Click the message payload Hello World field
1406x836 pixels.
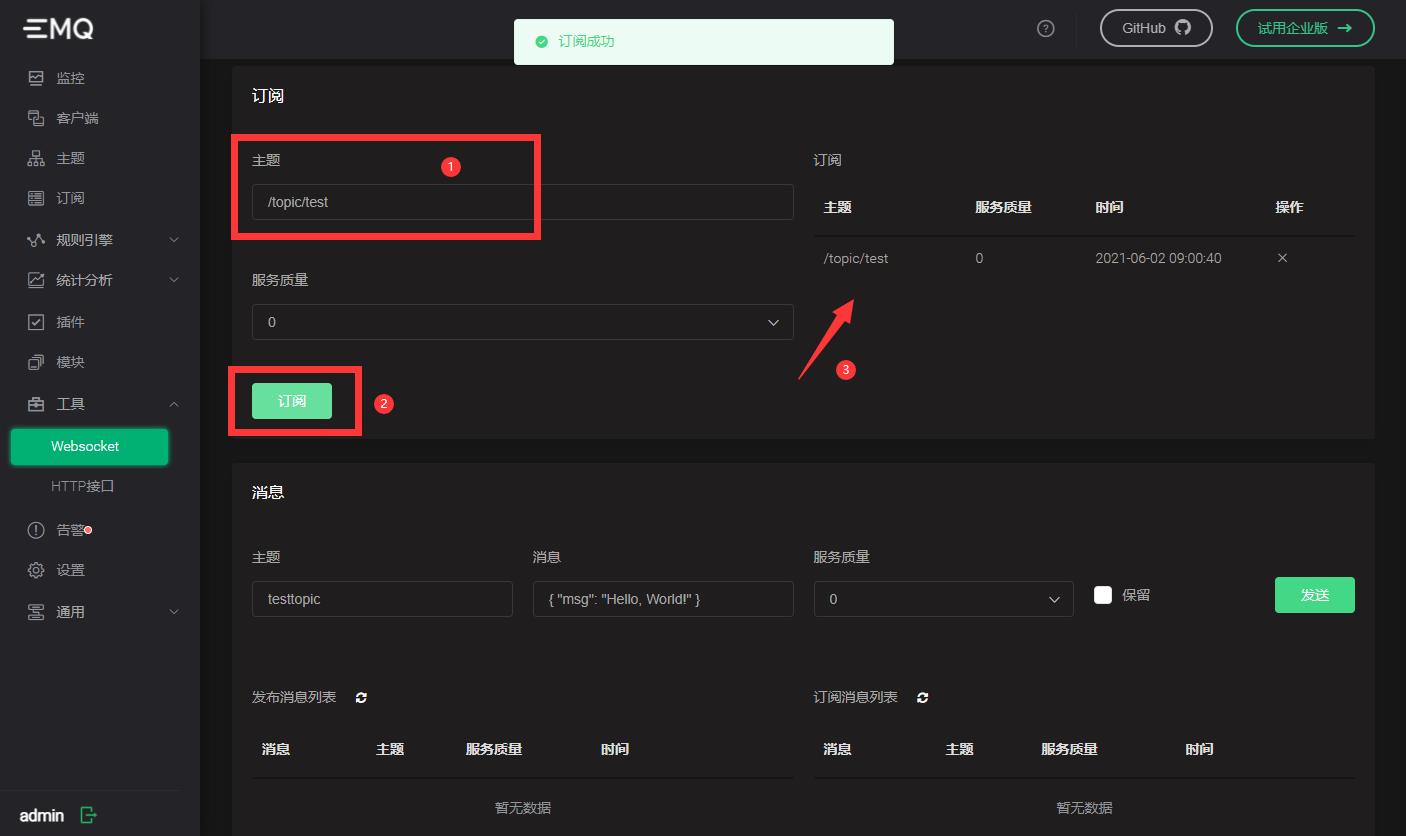click(x=663, y=599)
